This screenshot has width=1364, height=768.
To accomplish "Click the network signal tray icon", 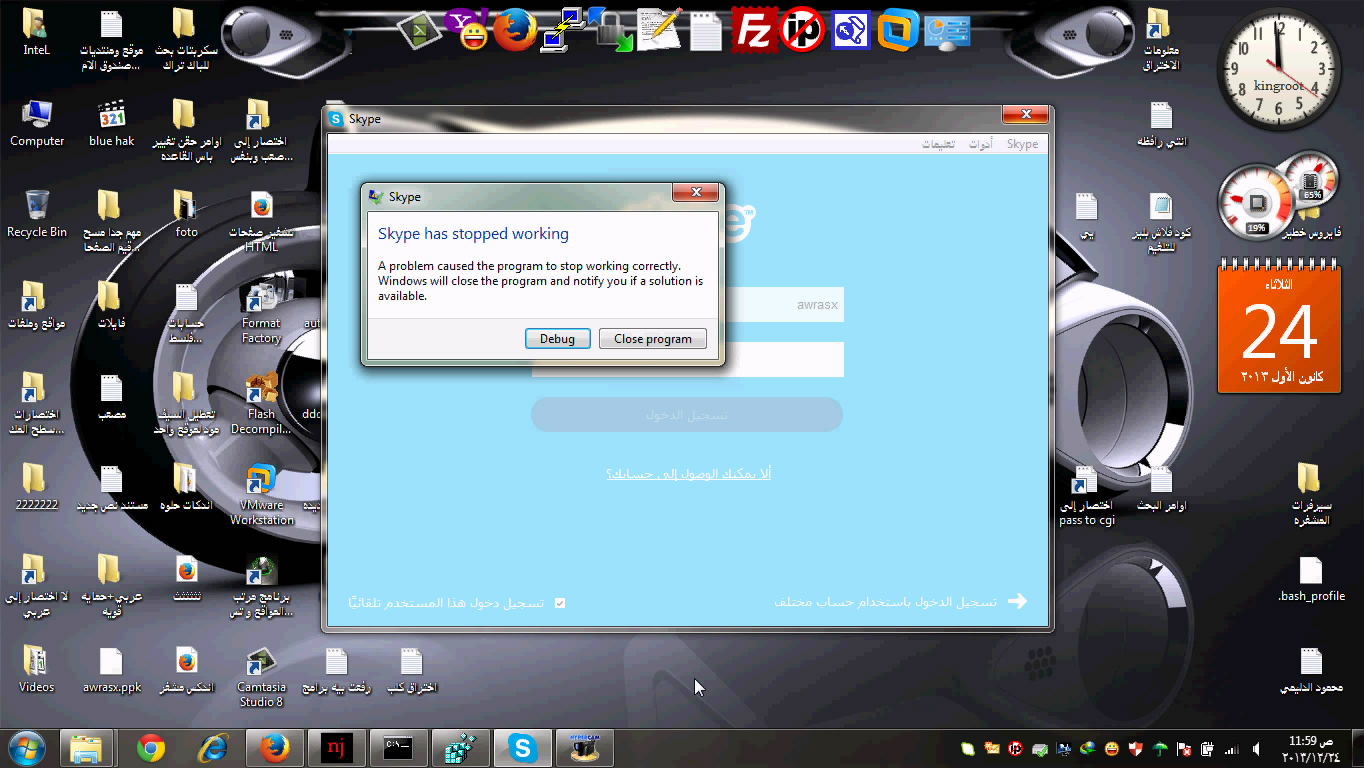I will pos(1231,749).
